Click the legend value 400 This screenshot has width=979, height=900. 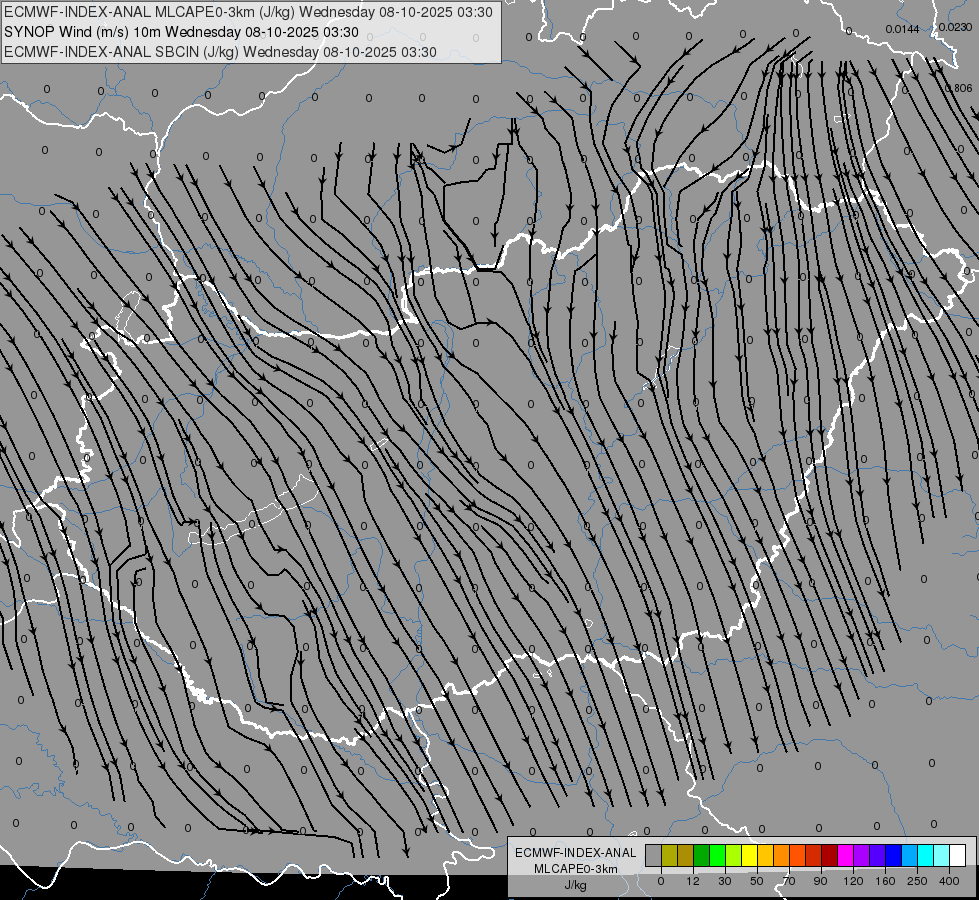(x=949, y=881)
